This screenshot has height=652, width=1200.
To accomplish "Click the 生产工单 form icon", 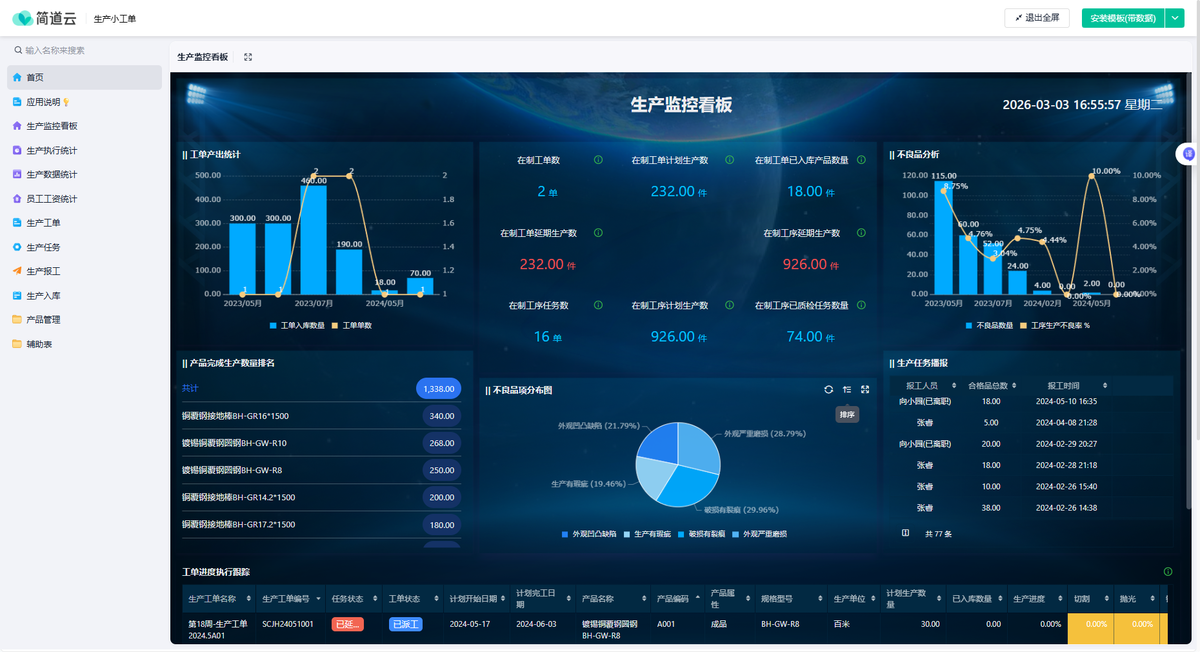I will 17,223.
